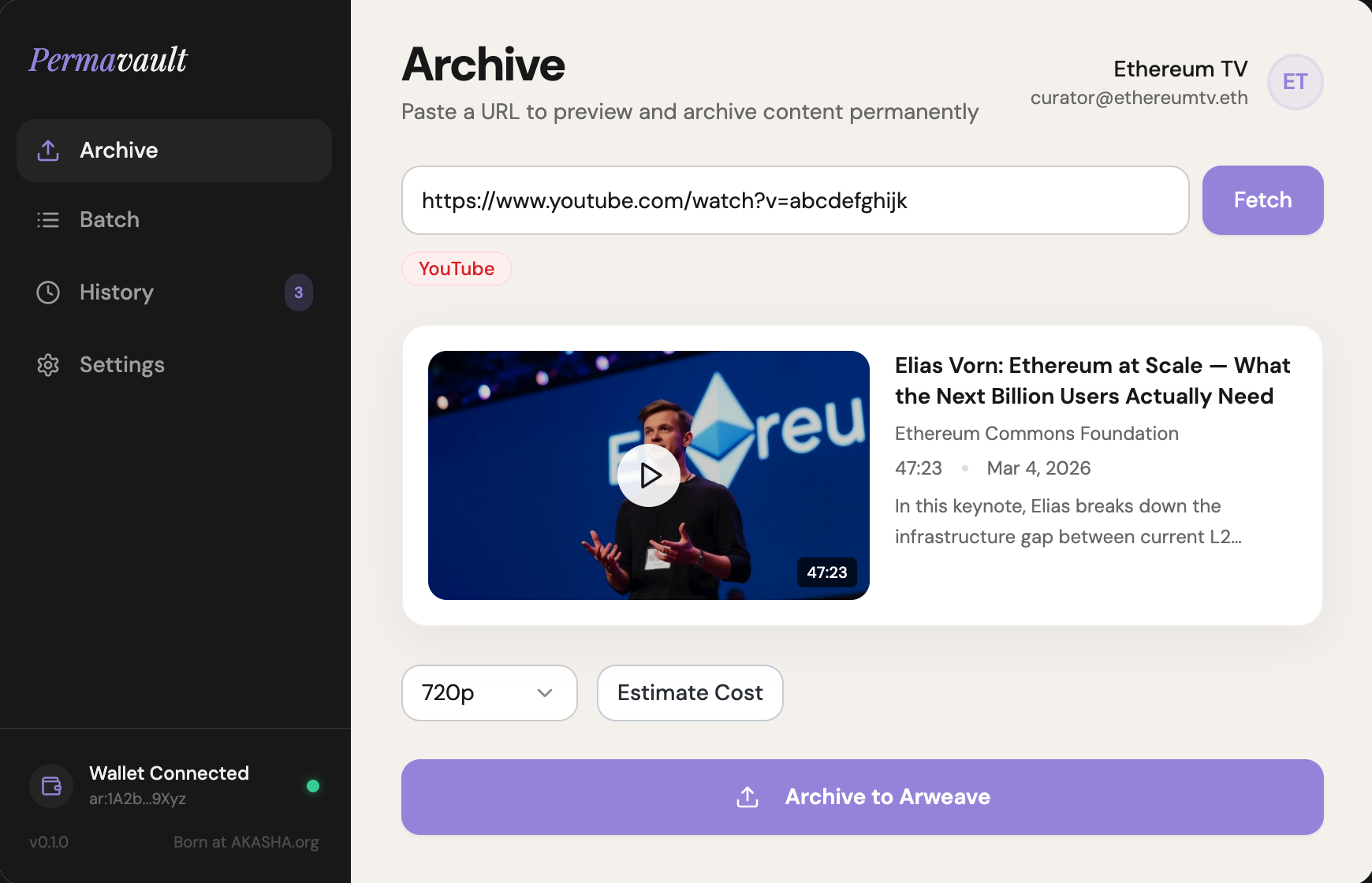Open the 720p resolution dropdown

click(489, 693)
